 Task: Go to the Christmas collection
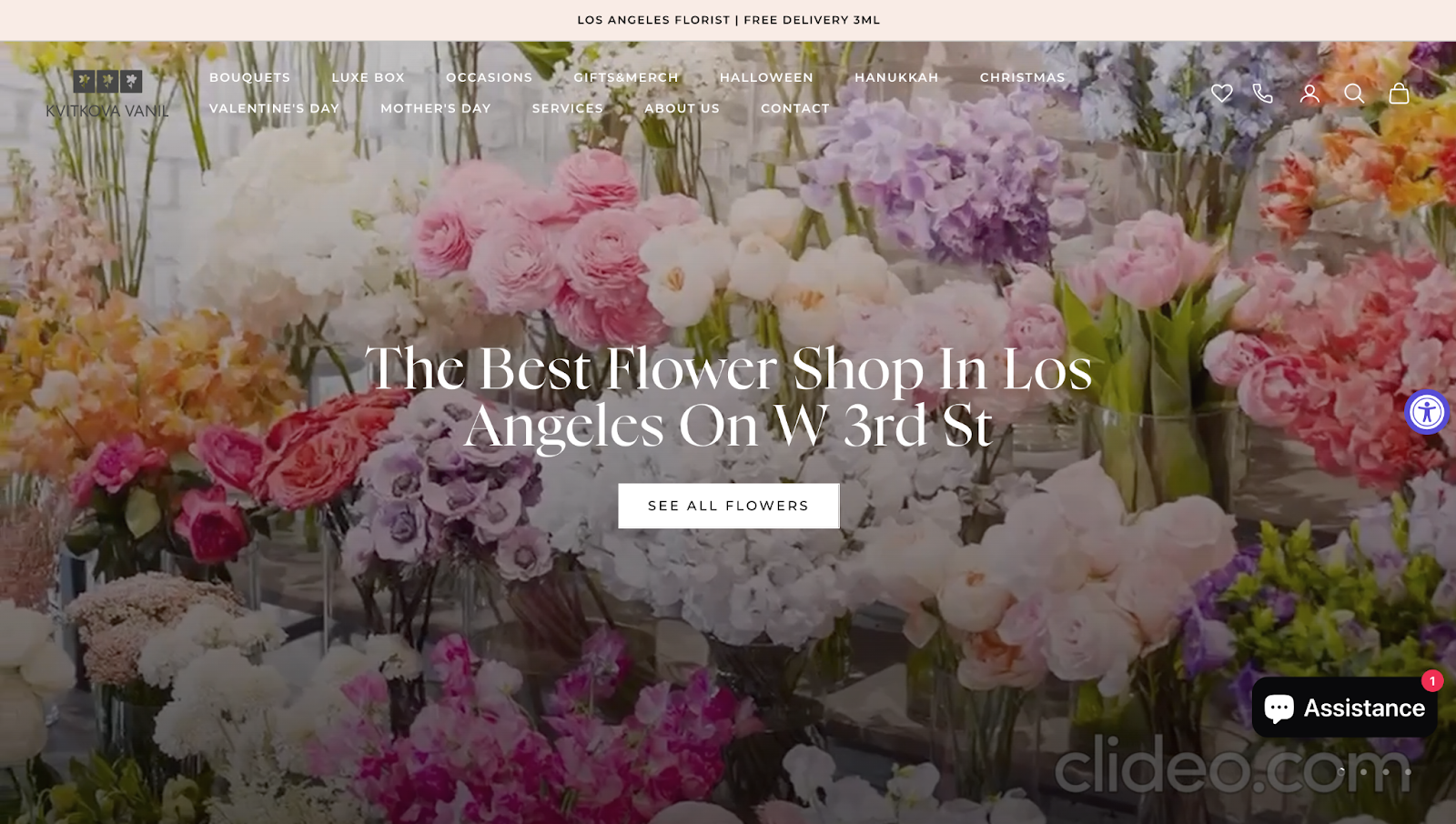(x=1023, y=77)
